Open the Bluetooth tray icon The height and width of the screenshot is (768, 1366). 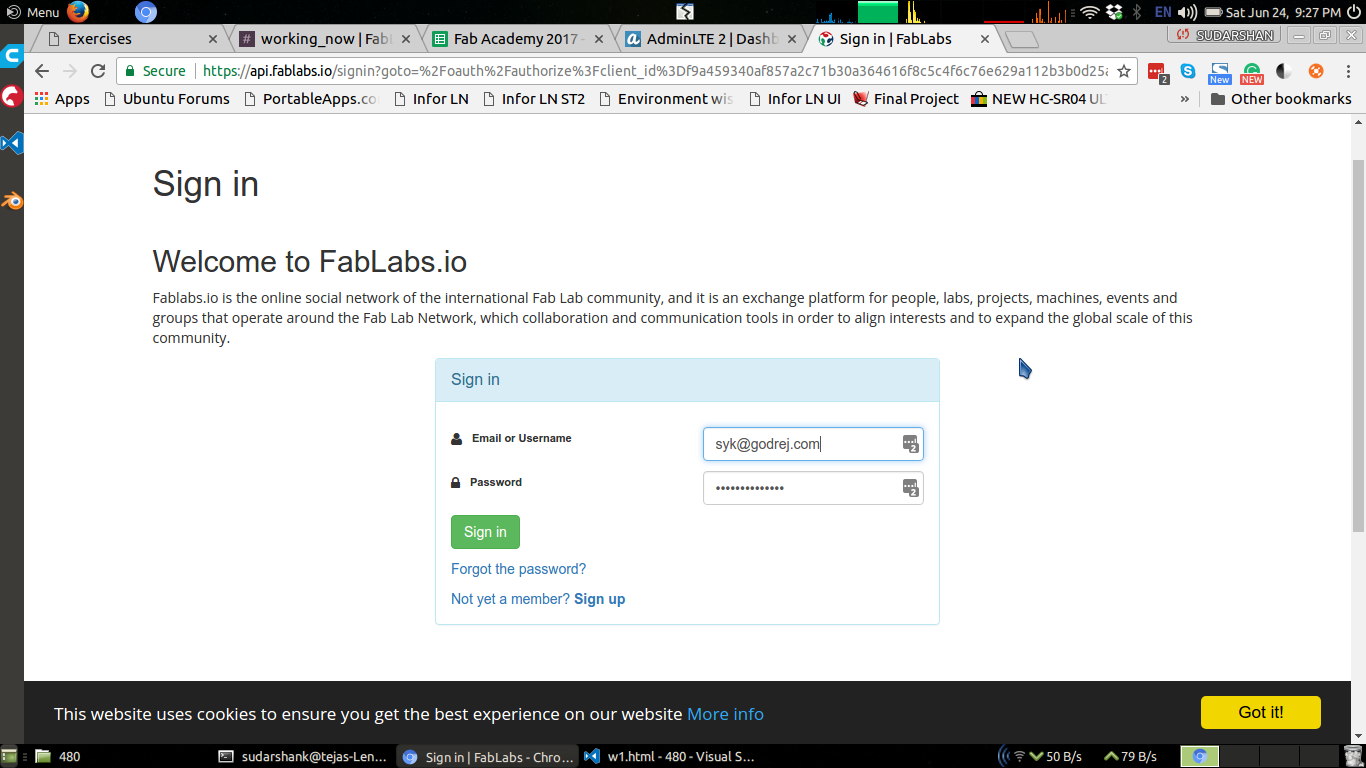pos(1137,12)
